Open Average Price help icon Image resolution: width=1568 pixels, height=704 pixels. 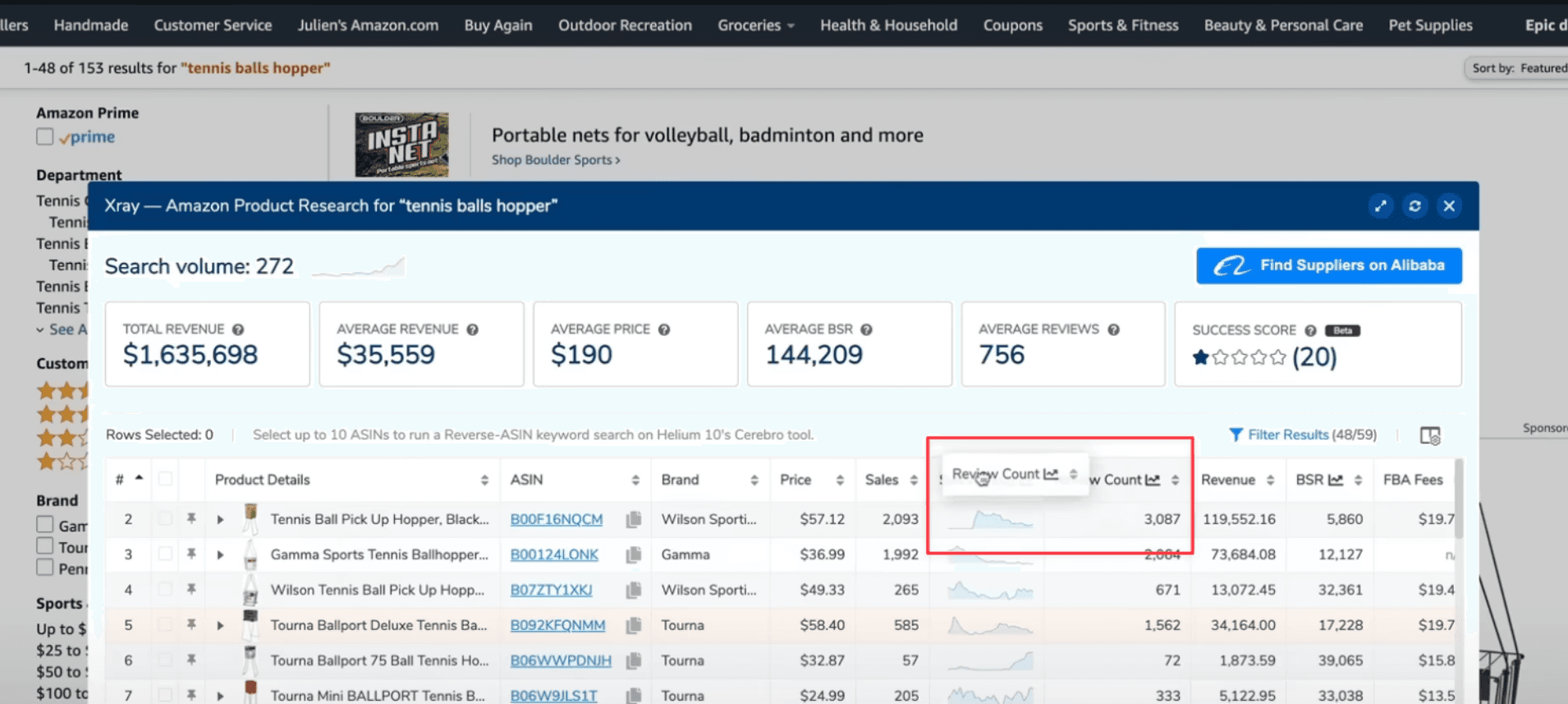(x=664, y=329)
